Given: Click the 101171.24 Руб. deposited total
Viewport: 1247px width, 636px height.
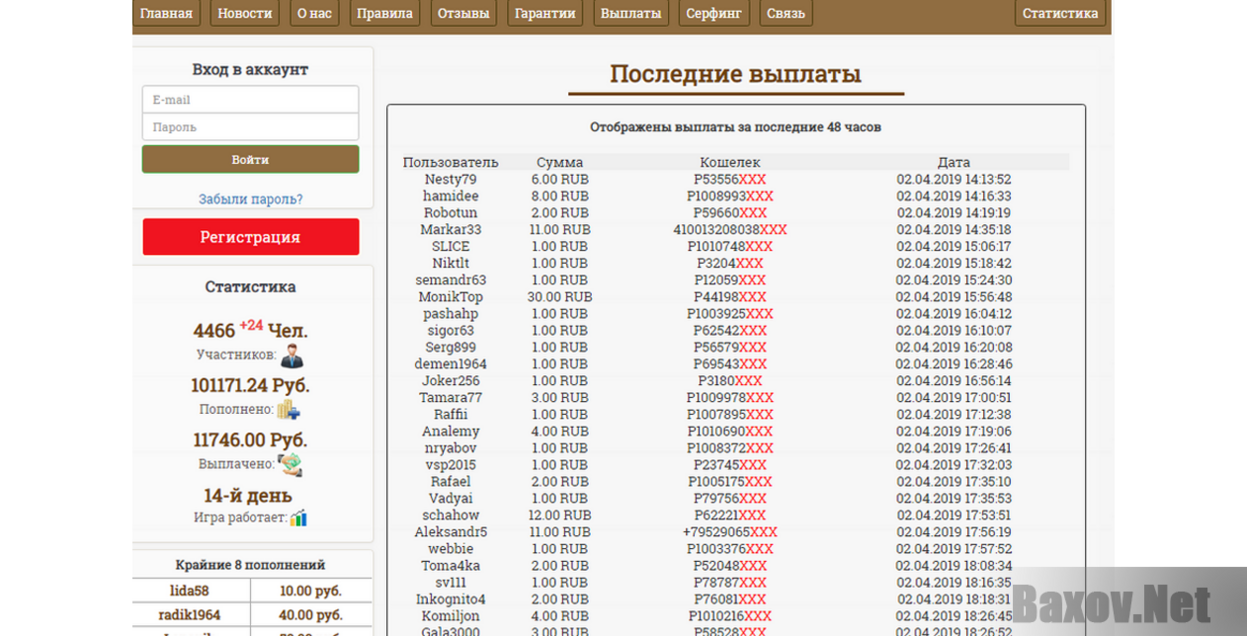Looking at the screenshot, I should point(250,385).
